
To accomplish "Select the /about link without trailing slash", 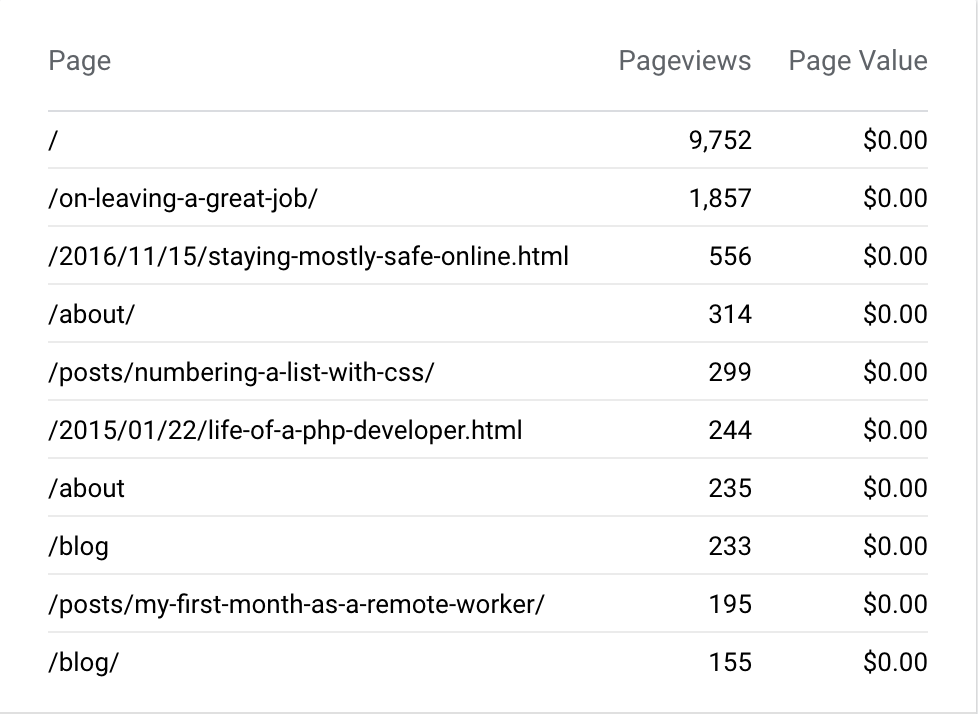I will click(87, 488).
